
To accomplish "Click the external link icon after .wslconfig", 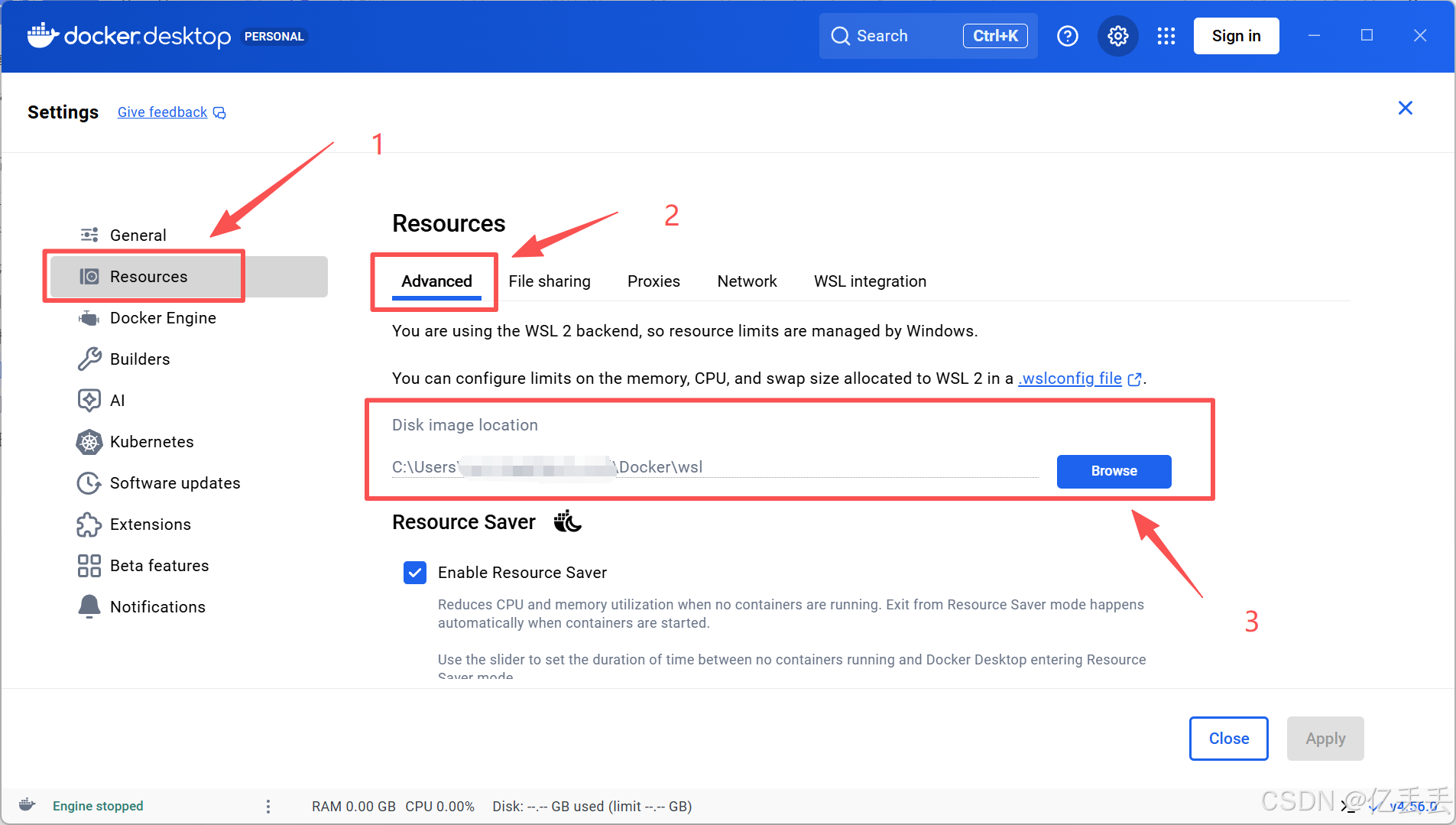I will [1135, 379].
